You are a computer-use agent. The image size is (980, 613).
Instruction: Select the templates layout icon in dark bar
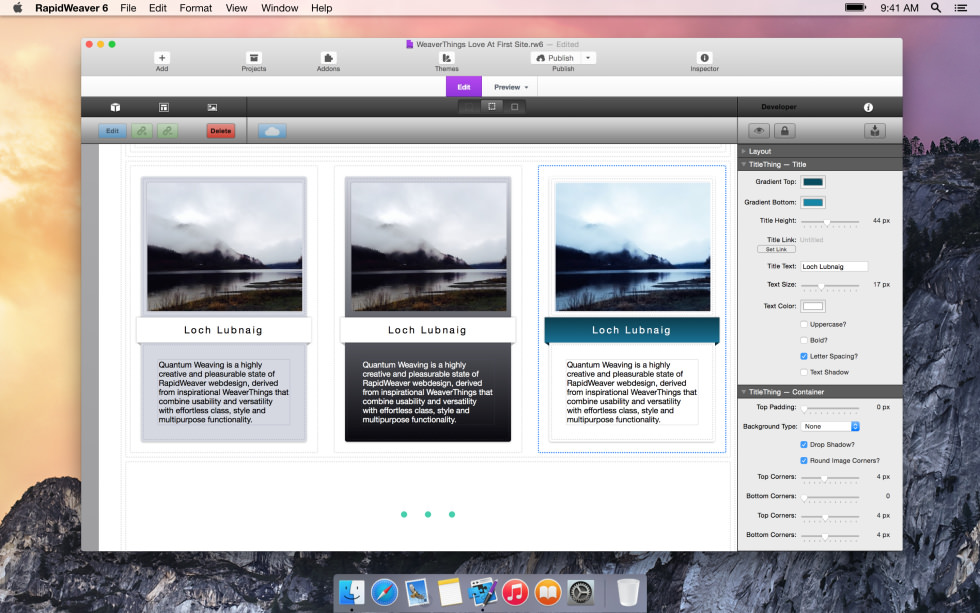point(164,107)
